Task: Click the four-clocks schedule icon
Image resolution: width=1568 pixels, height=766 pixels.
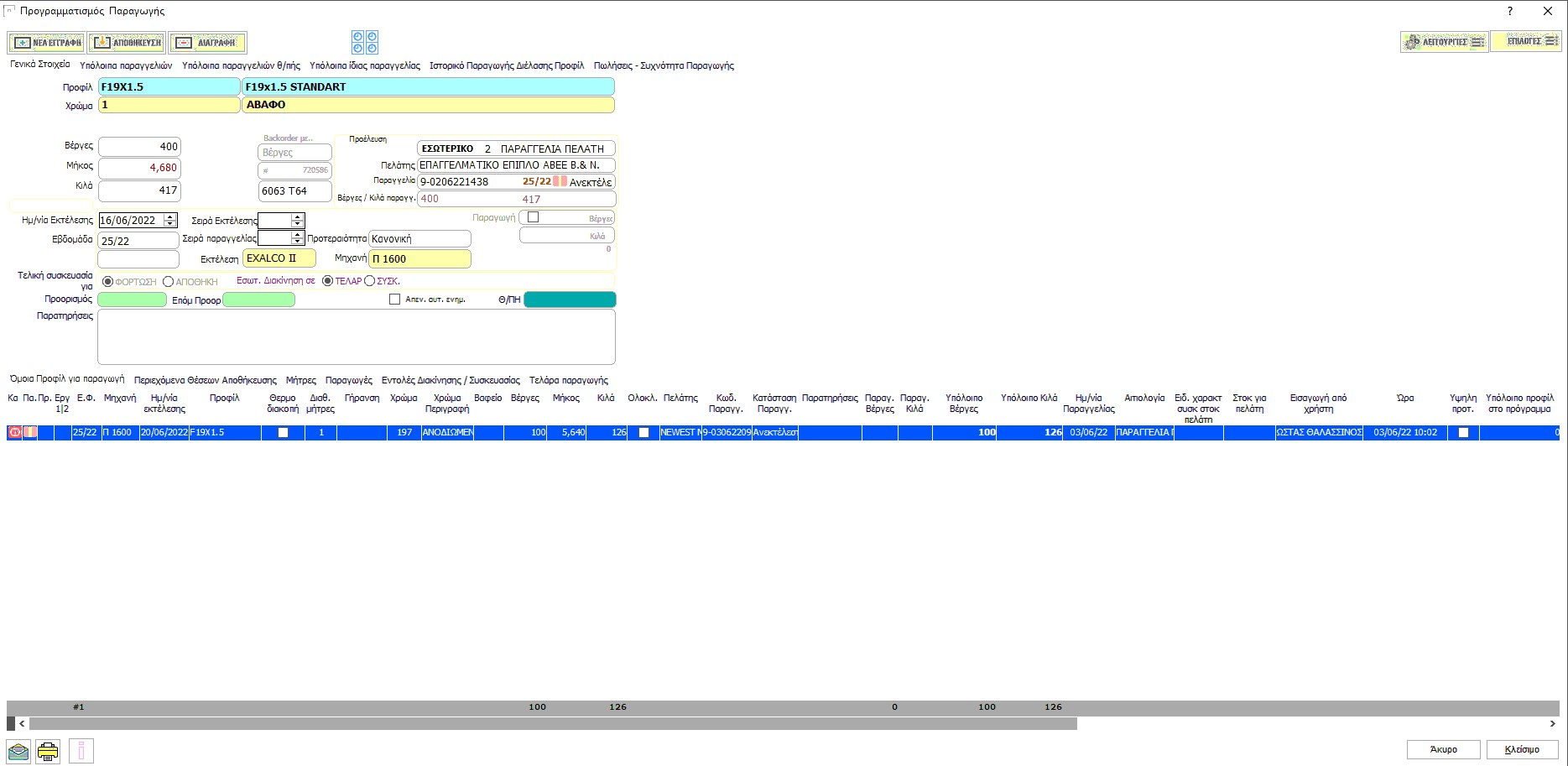Action: click(365, 42)
